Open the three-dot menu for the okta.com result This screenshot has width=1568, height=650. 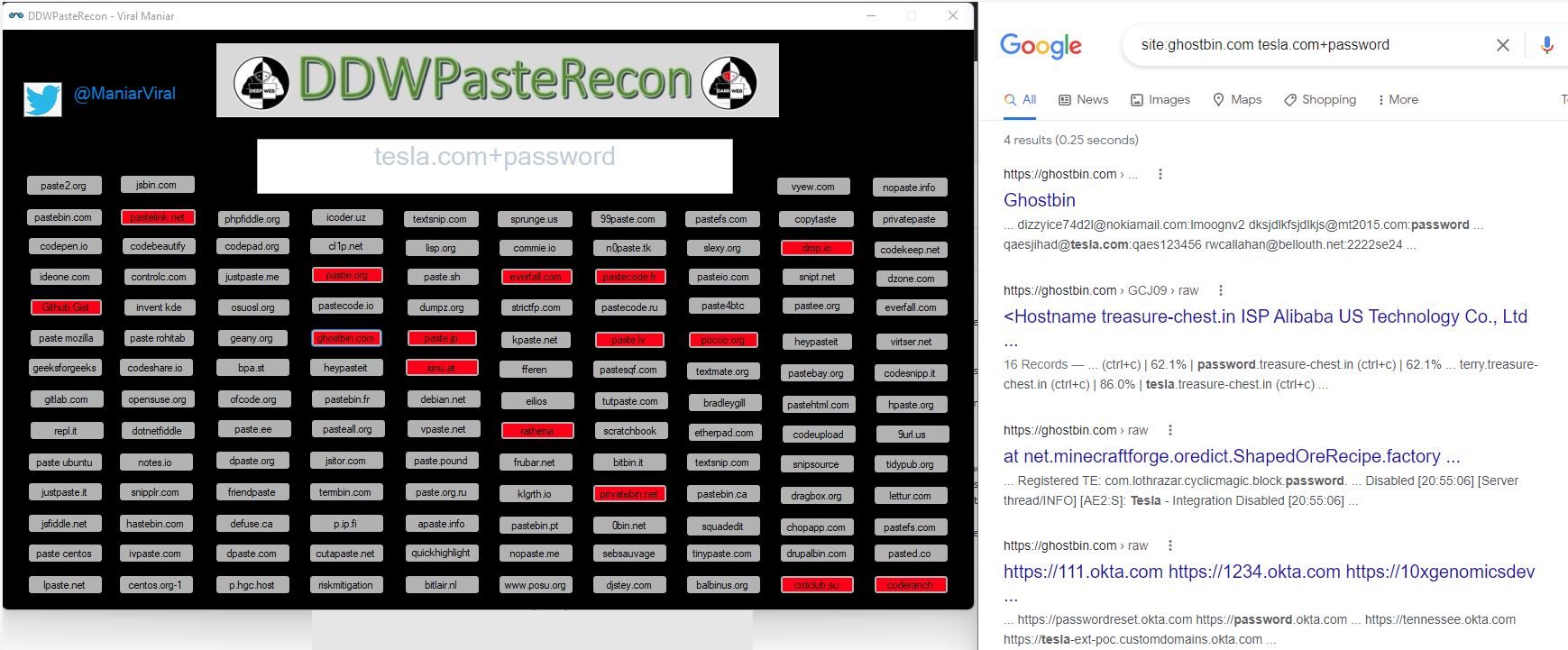[1170, 545]
